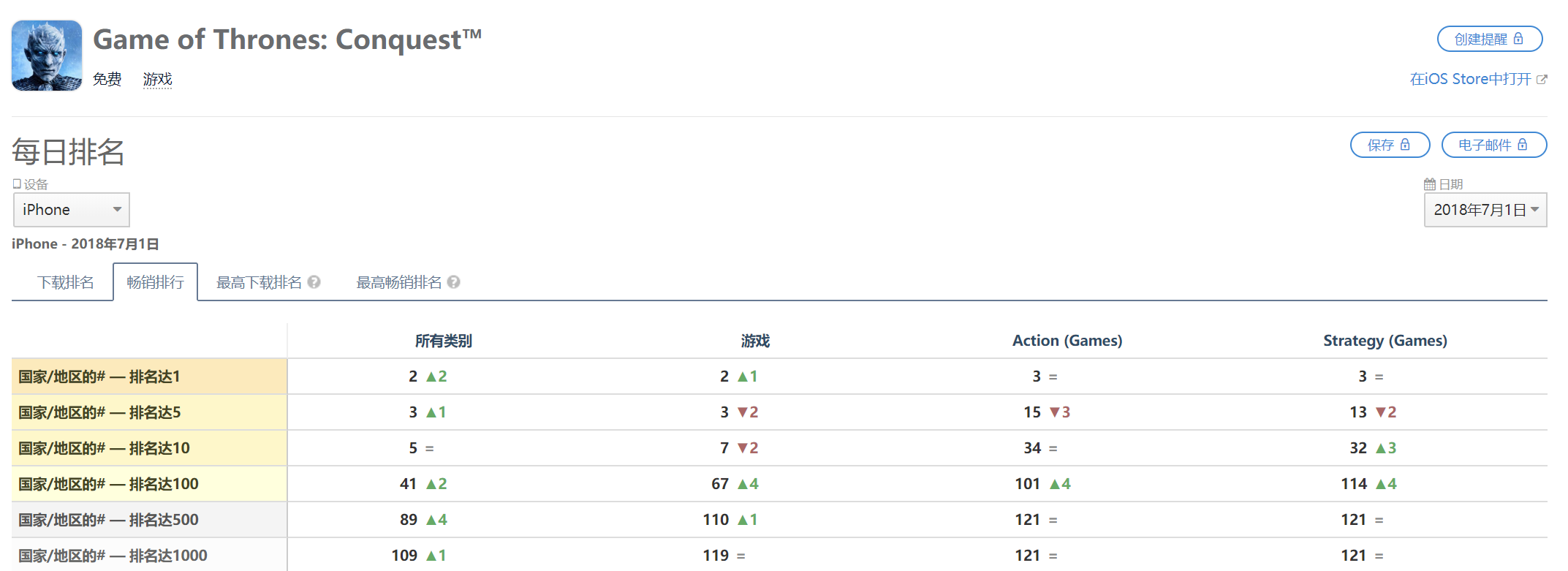Image resolution: width=1568 pixels, height=571 pixels.
Task: Click the help icon beside 最高下载排名
Action: [x=314, y=282]
